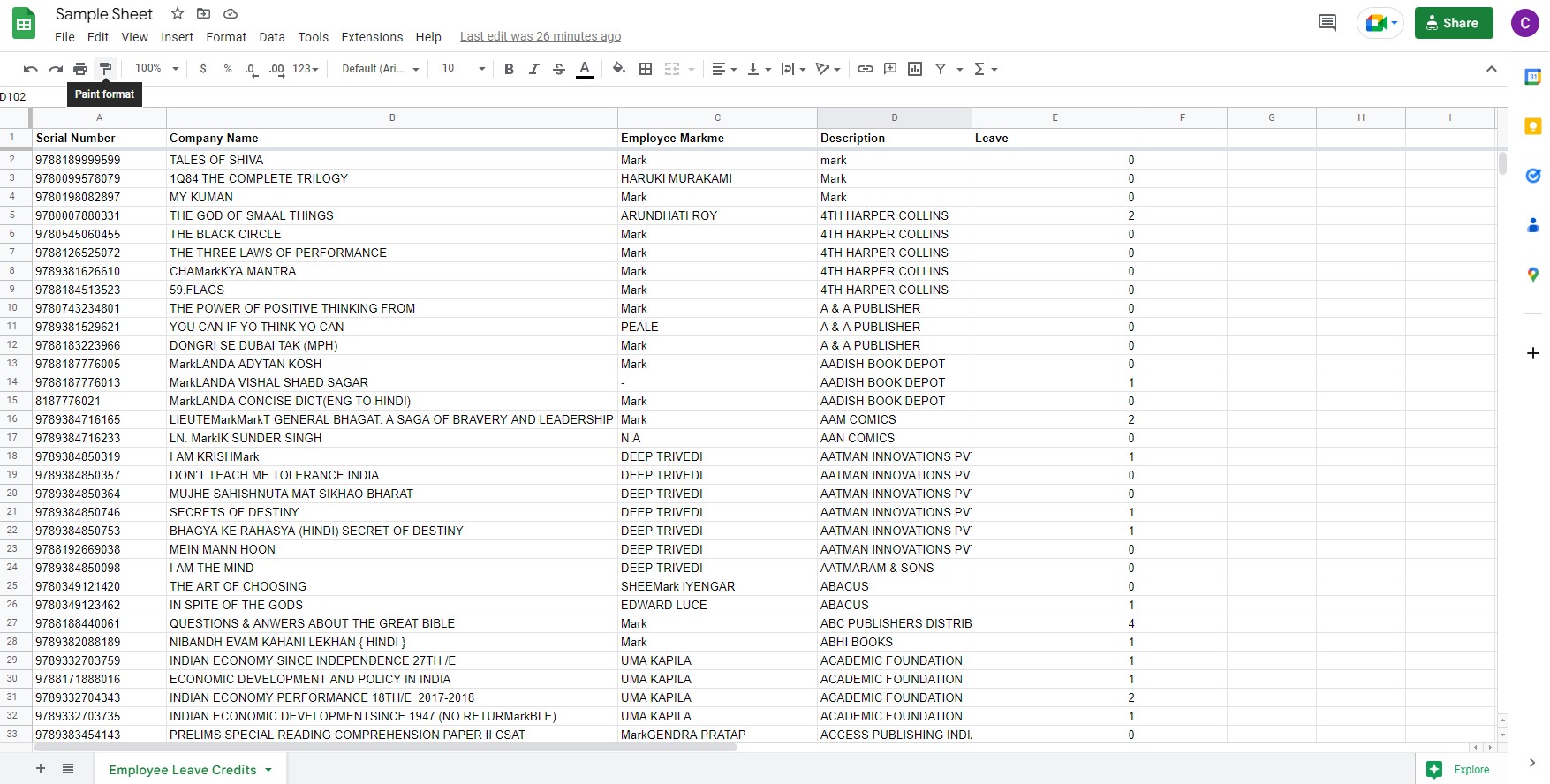The height and width of the screenshot is (784, 1550).
Task: Open the Help menu
Action: [x=428, y=37]
